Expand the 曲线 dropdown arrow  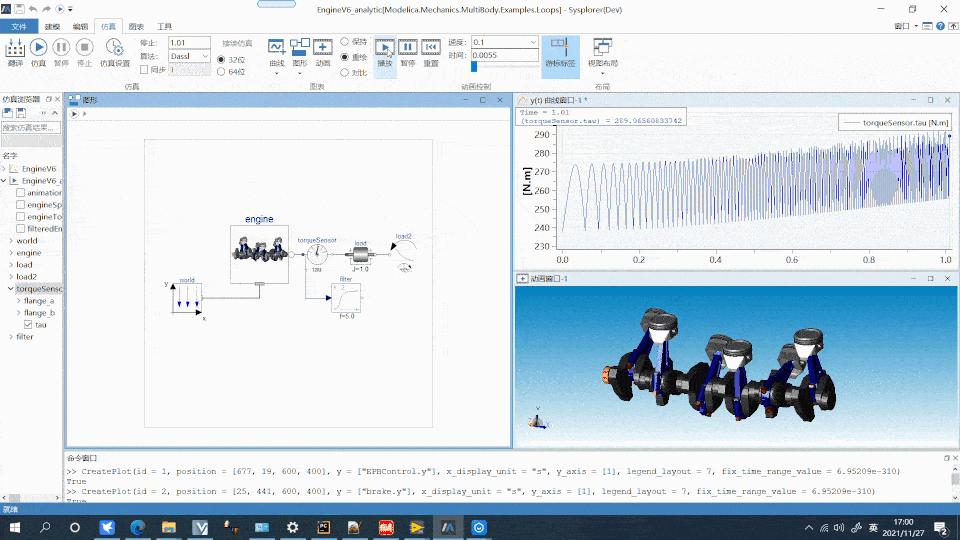276,73
